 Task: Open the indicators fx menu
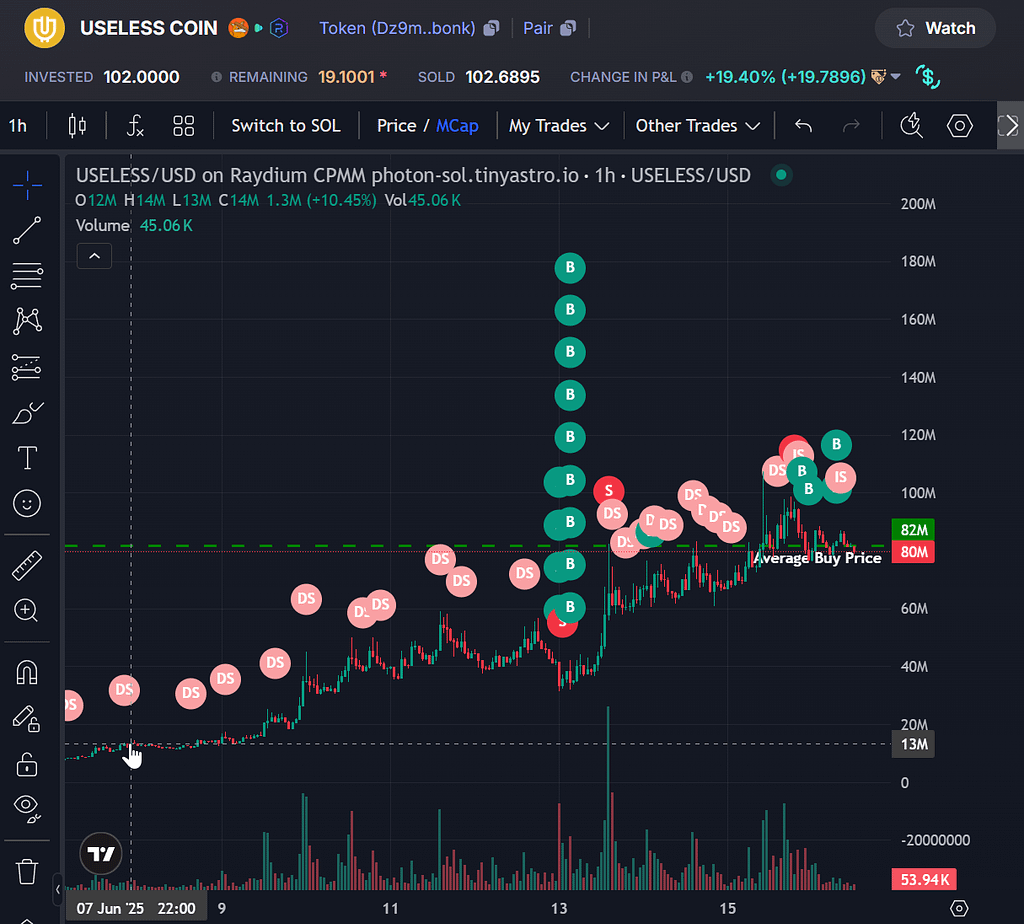pyautogui.click(x=135, y=126)
